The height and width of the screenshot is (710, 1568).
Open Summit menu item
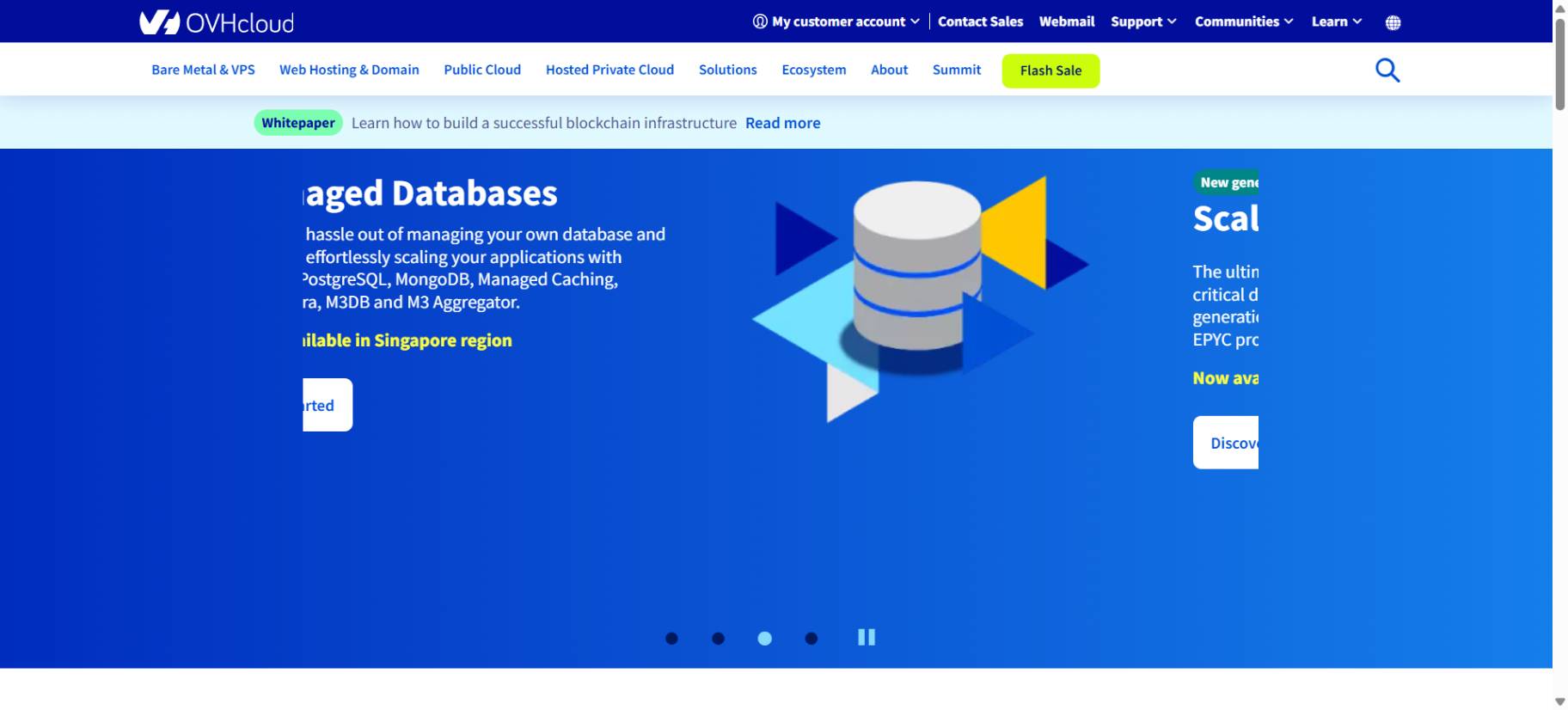956,70
